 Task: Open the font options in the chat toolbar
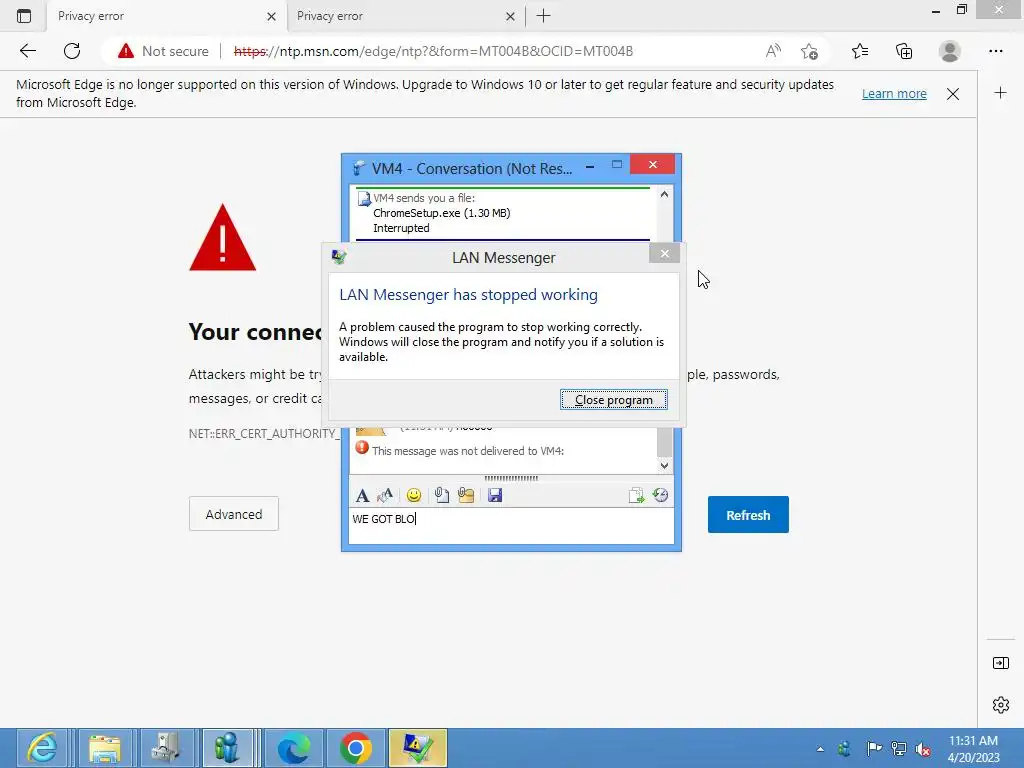click(362, 496)
